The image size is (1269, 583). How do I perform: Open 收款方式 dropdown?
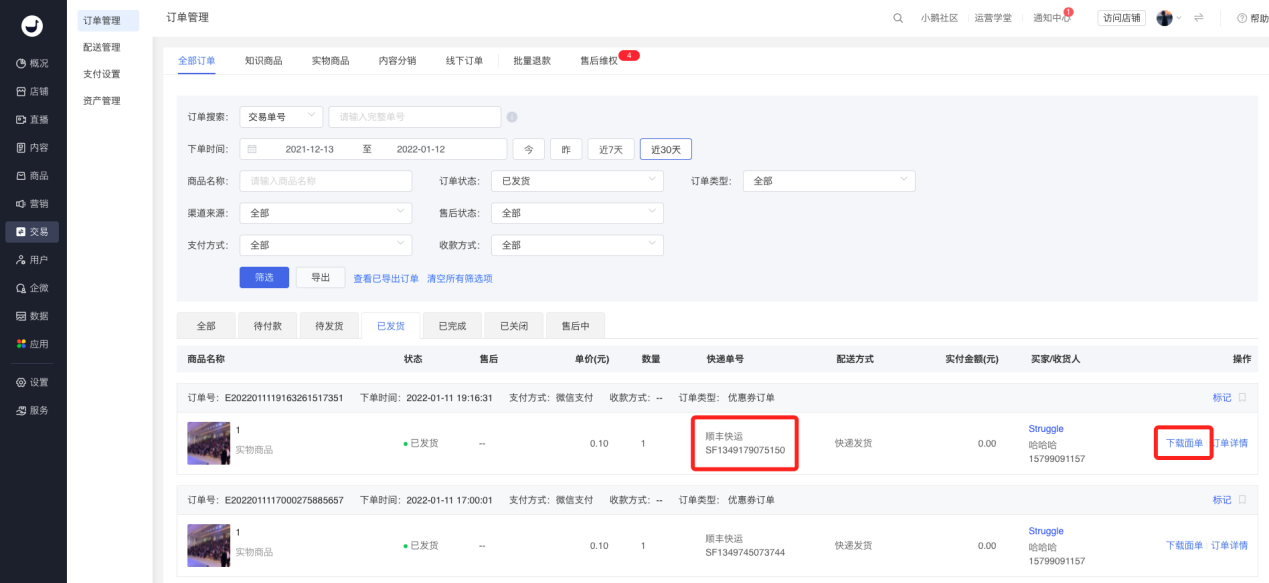[x=578, y=245]
